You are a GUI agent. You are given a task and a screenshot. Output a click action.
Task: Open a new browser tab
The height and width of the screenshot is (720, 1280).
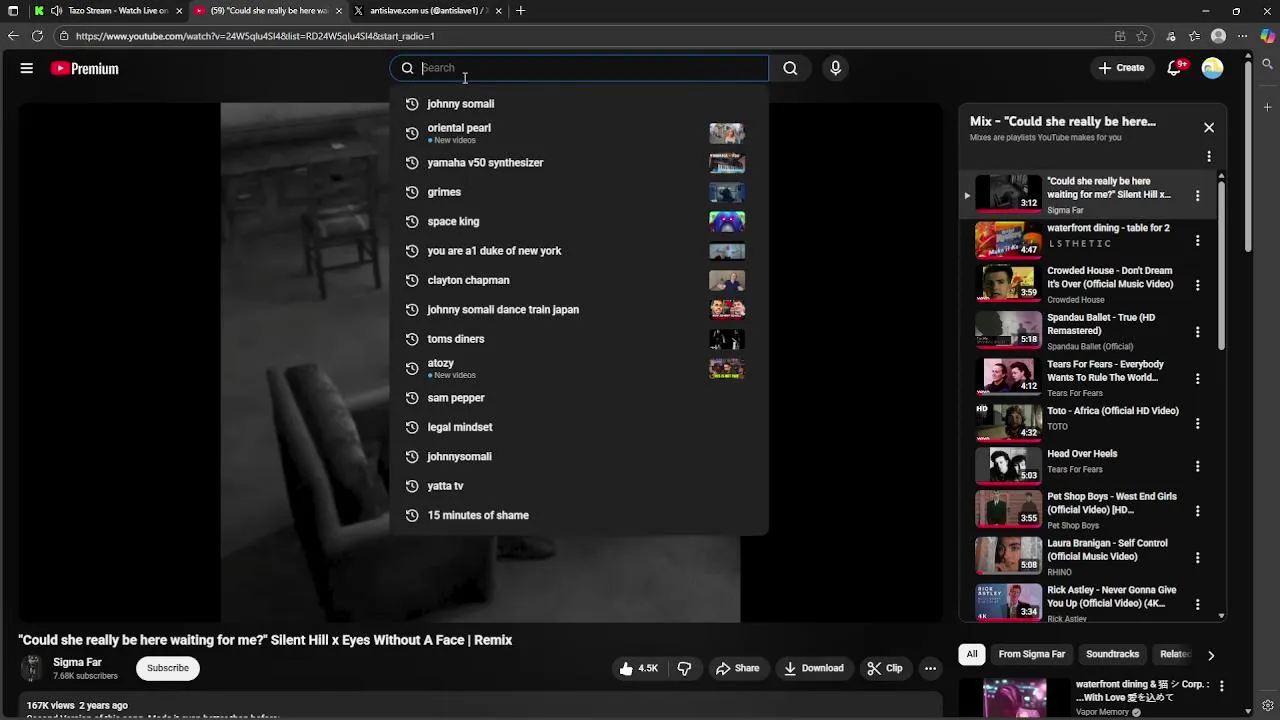pyautogui.click(x=520, y=11)
